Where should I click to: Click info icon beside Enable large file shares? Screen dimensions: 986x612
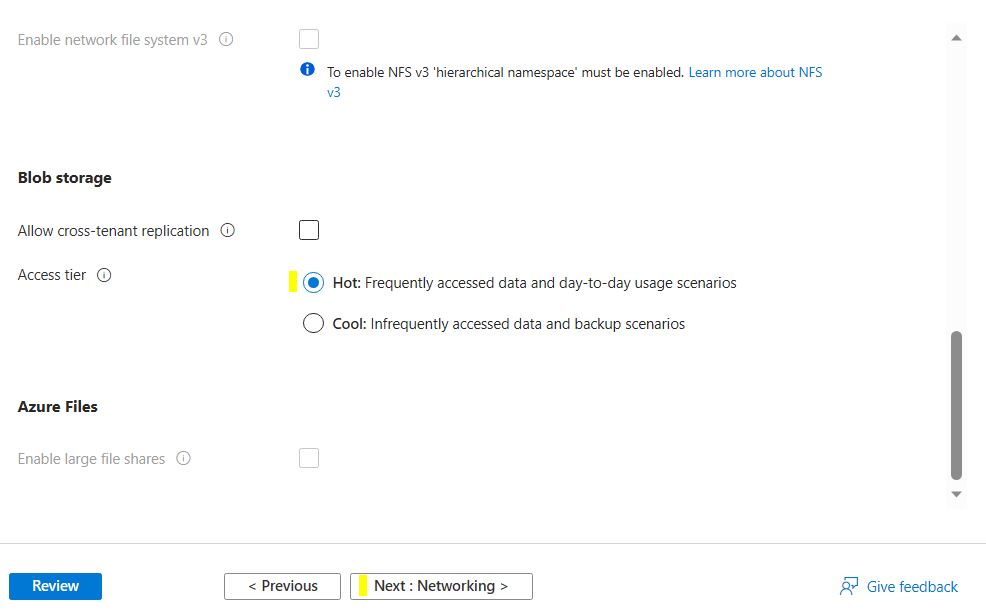[183, 459]
